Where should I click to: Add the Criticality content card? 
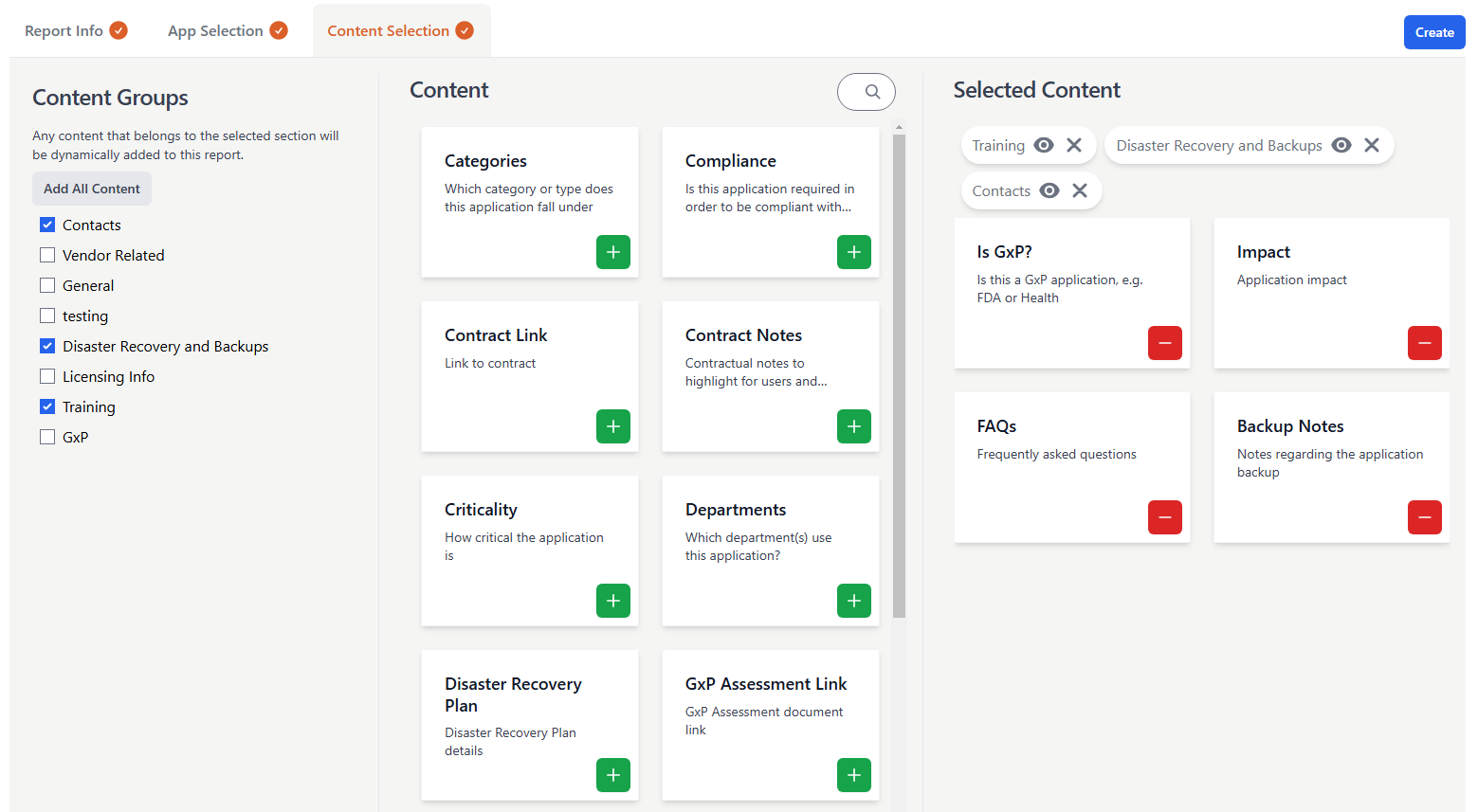pos(612,601)
